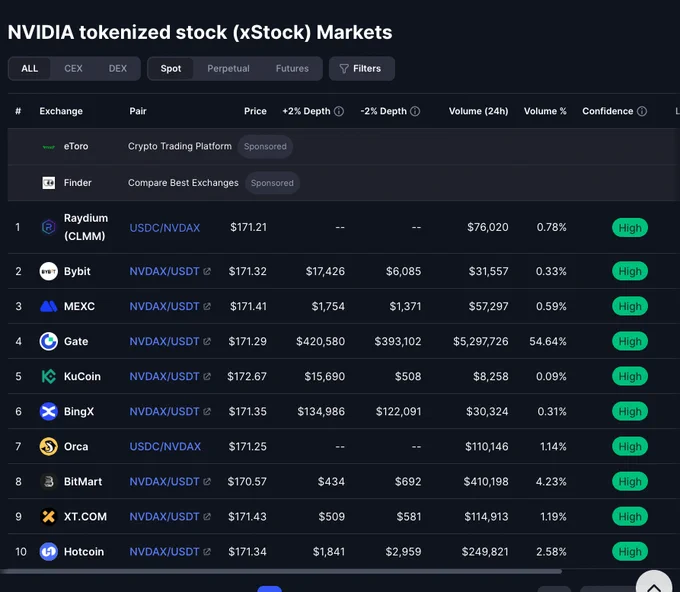680x592 pixels.
Task: Sort by Volume (24h) column header
Action: click(478, 111)
